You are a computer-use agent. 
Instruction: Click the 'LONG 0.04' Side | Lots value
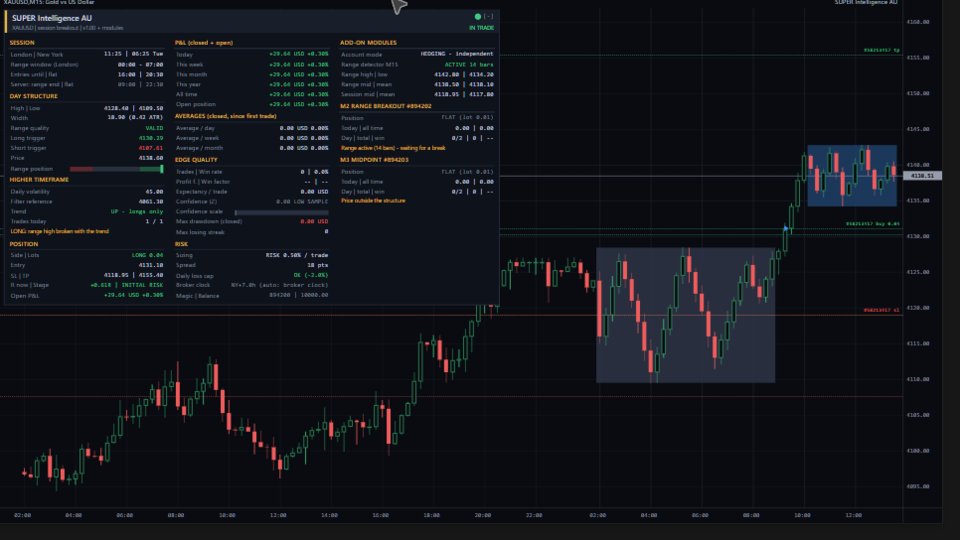click(x=148, y=255)
